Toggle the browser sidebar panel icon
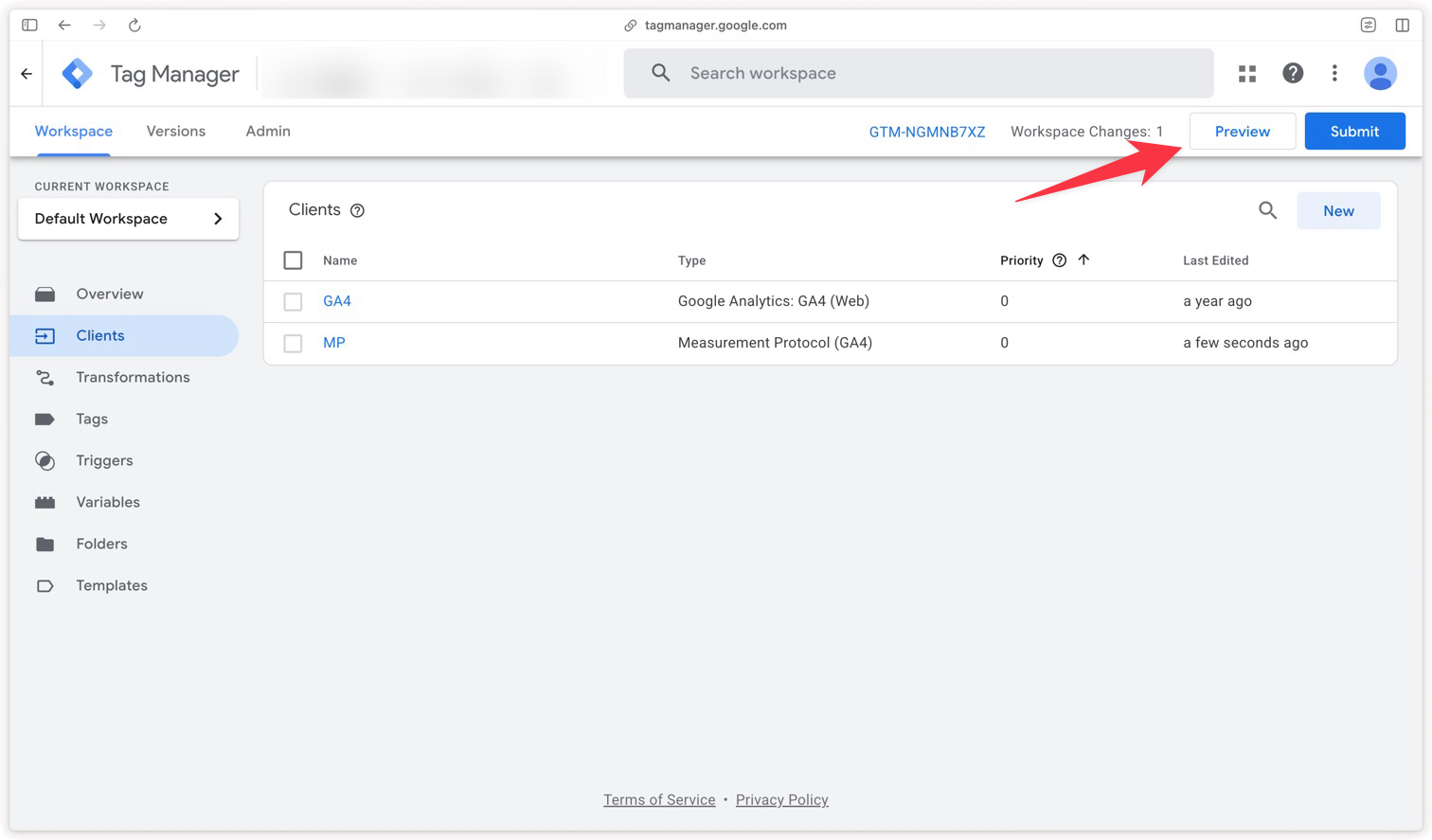Screen dimensions: 1432x840 pos(29,25)
